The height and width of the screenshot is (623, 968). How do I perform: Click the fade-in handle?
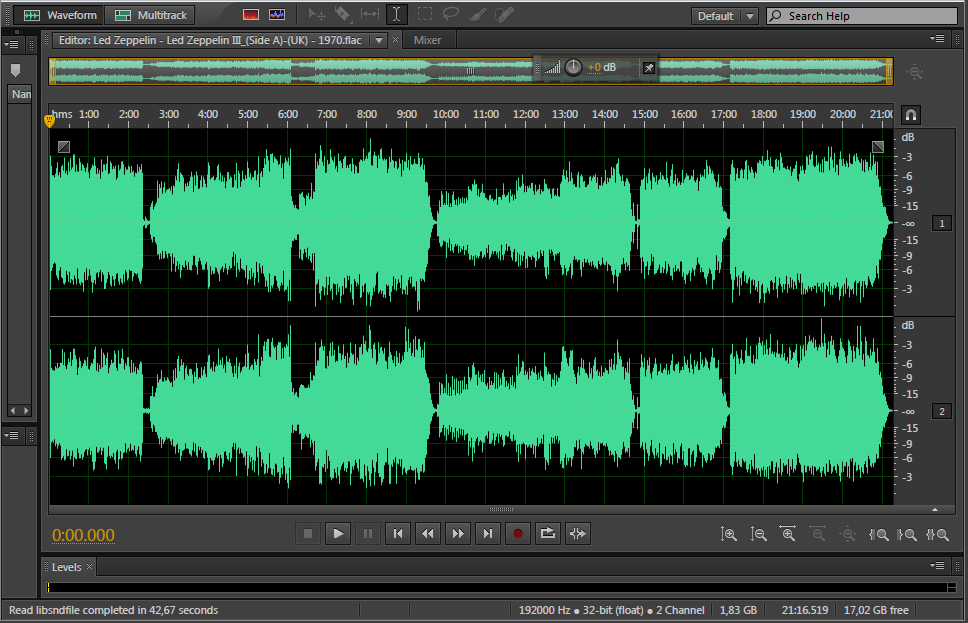[64, 147]
